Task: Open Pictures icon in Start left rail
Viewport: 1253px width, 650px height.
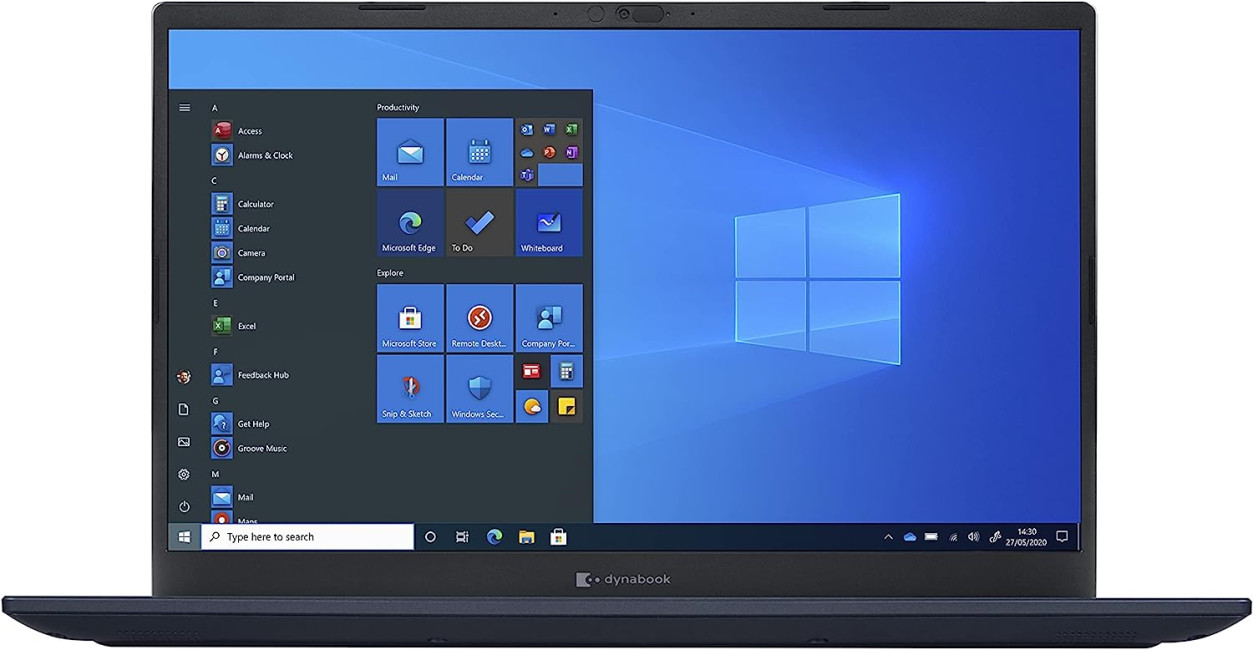Action: coord(184,442)
